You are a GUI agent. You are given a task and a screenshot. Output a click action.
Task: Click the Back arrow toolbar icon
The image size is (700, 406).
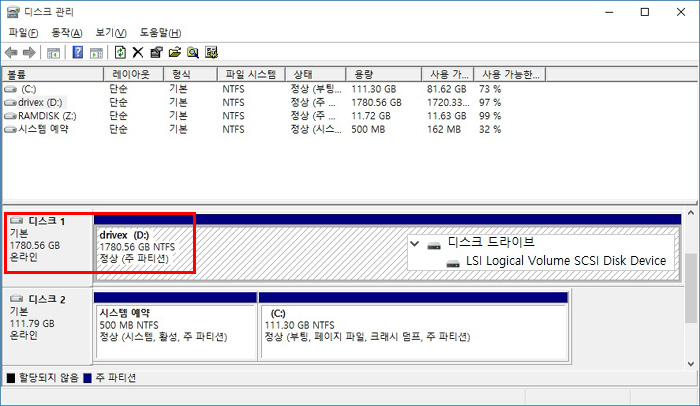point(11,53)
